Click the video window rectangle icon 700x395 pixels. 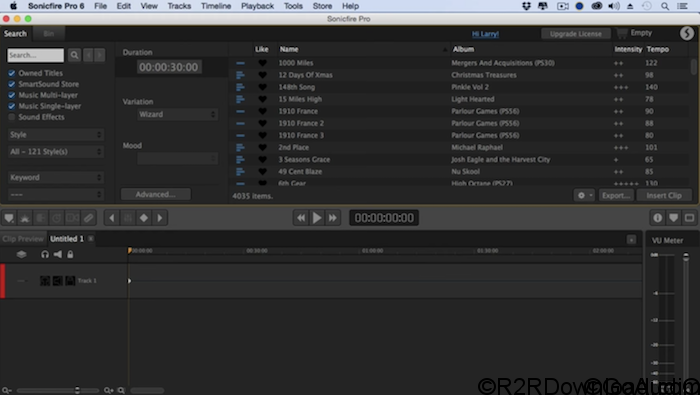(x=689, y=218)
